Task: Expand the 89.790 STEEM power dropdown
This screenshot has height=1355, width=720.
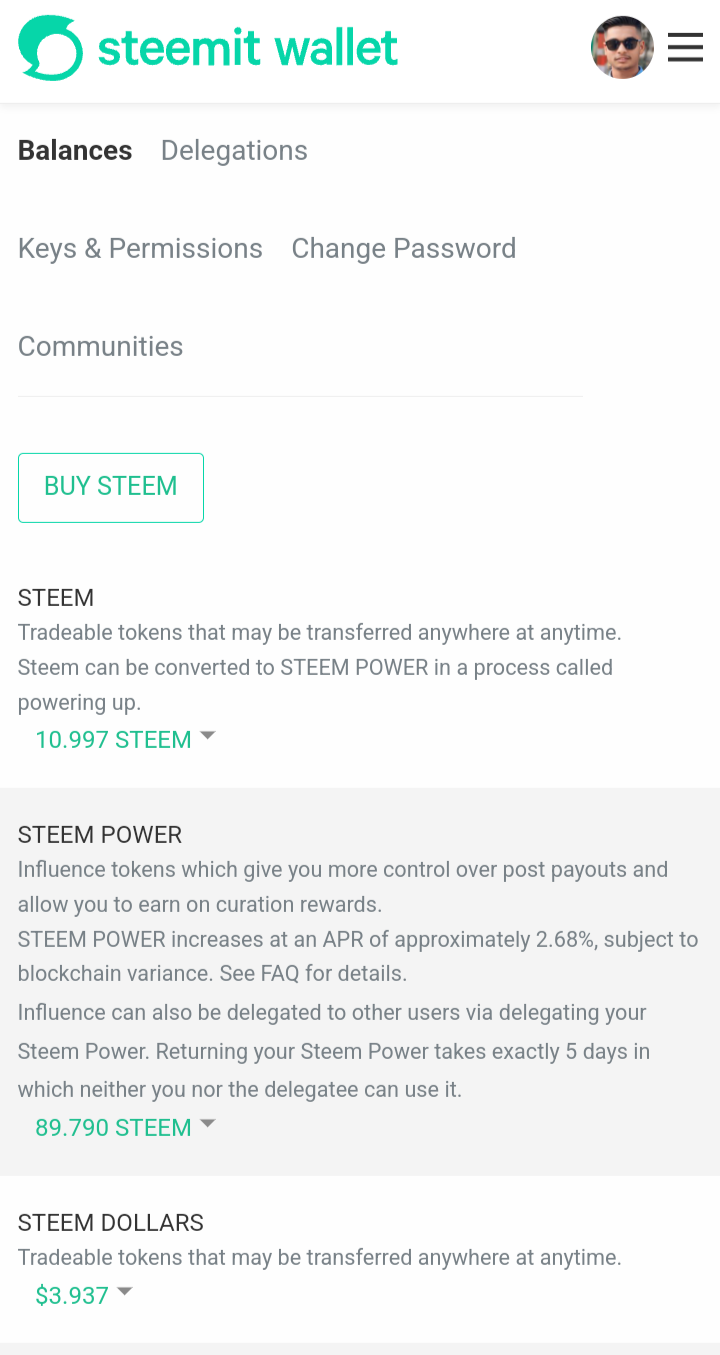Action: (x=113, y=1128)
